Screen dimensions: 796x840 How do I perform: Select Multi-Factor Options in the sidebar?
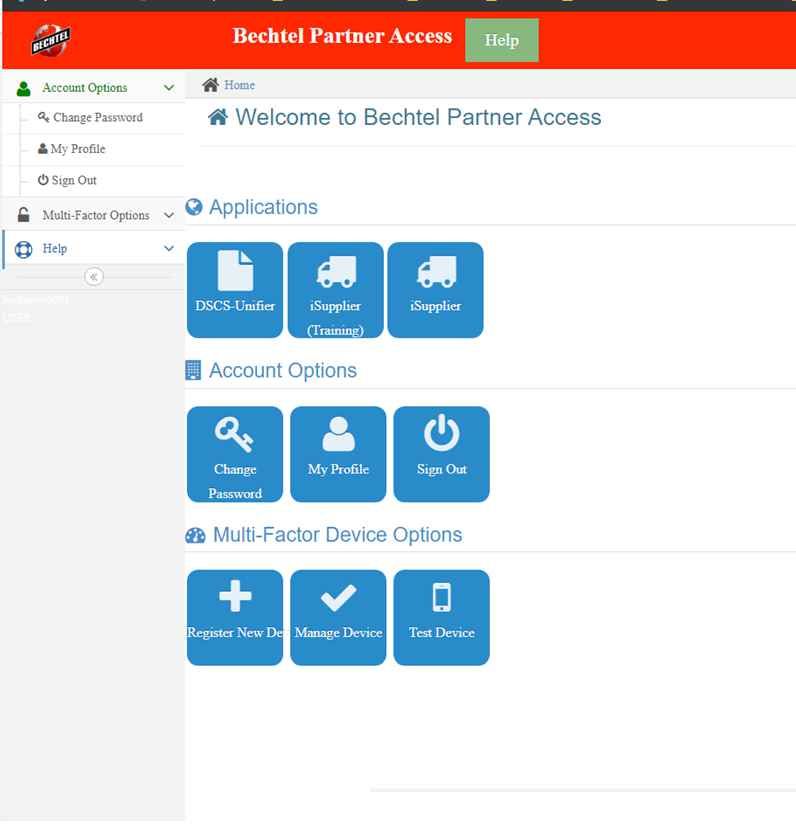click(94, 215)
